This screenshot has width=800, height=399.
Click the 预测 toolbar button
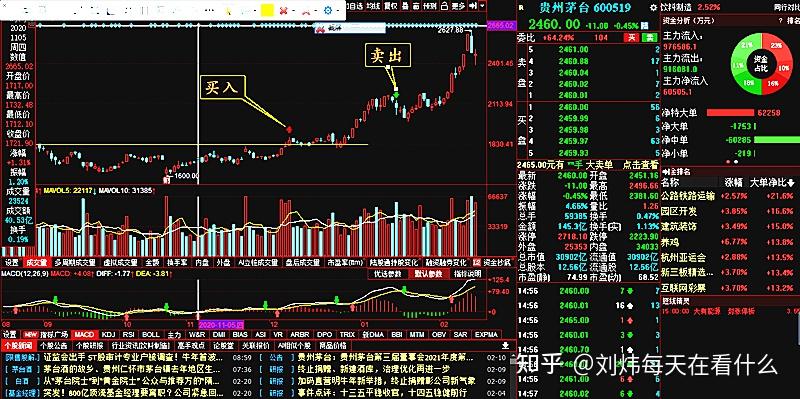[x=430, y=6]
